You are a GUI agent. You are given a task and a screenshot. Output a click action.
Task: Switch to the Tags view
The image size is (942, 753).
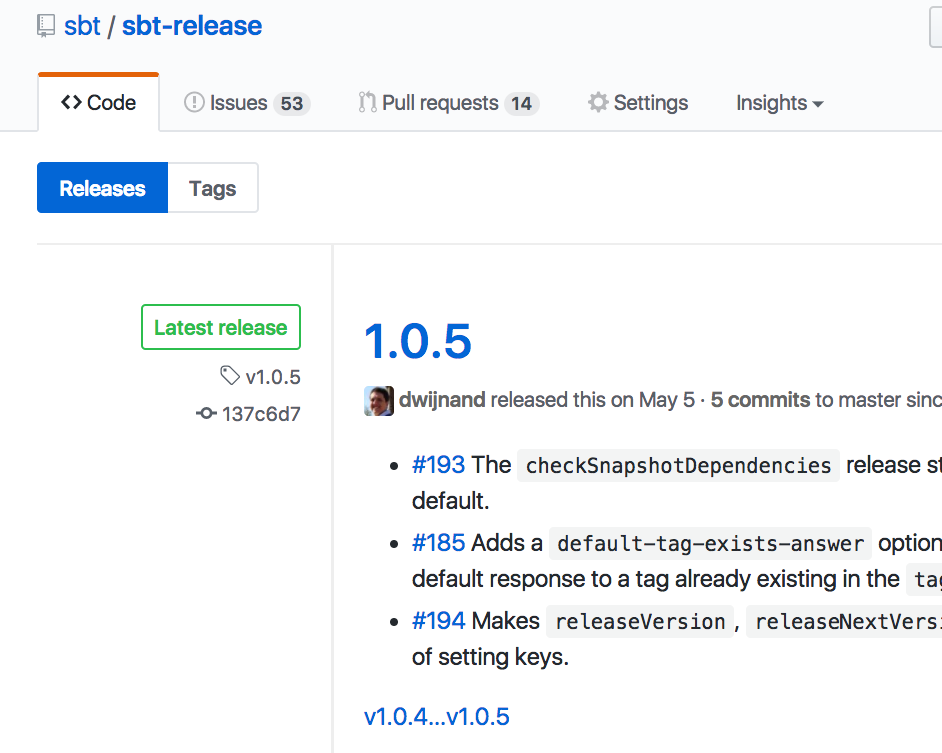(212, 187)
